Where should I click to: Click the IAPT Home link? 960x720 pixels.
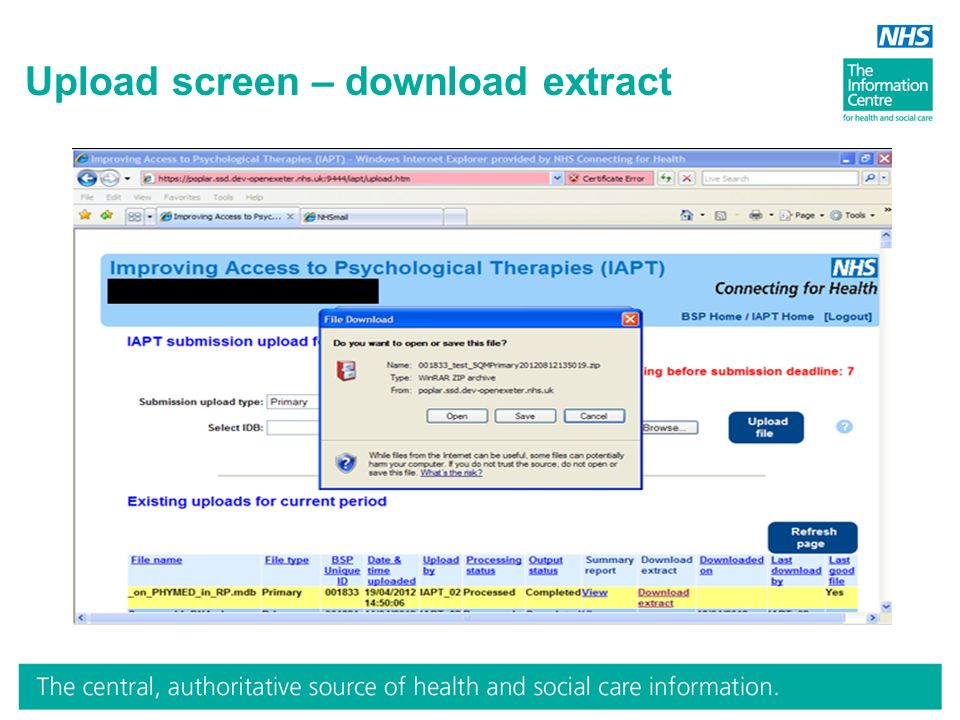point(783,317)
